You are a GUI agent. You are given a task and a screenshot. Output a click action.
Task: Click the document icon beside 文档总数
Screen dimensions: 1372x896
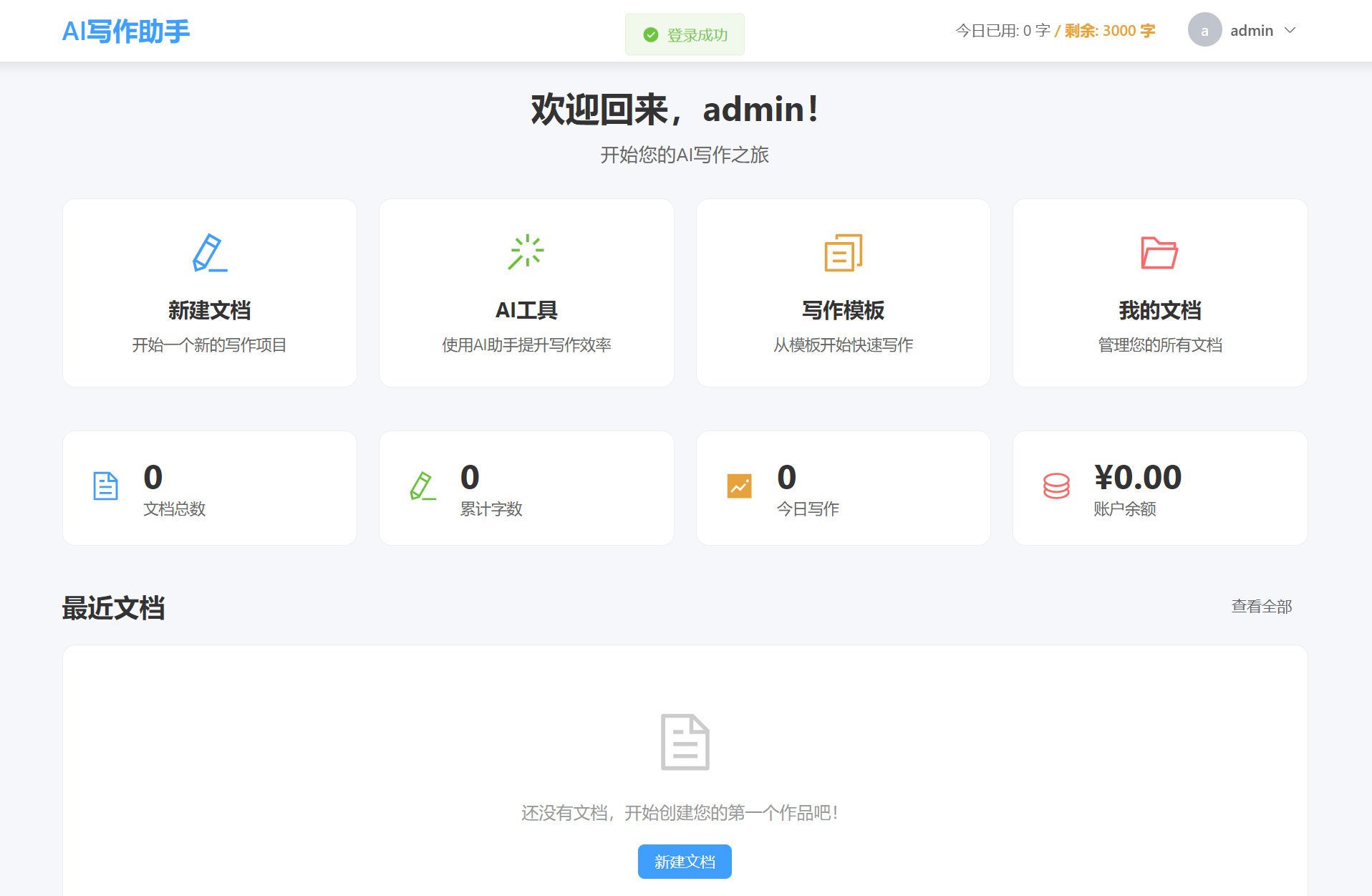105,486
